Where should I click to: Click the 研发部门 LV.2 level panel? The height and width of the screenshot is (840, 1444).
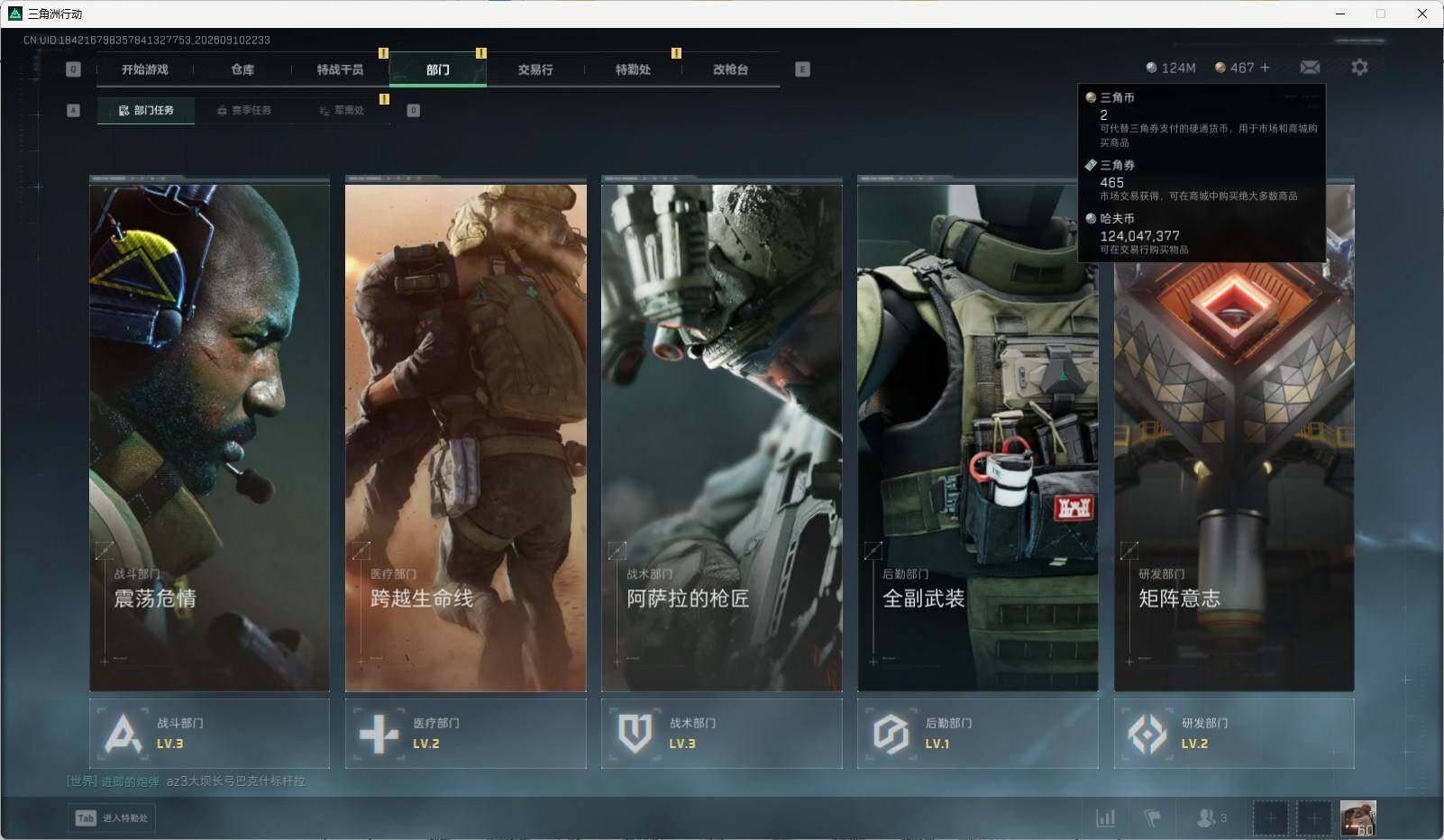point(1234,734)
